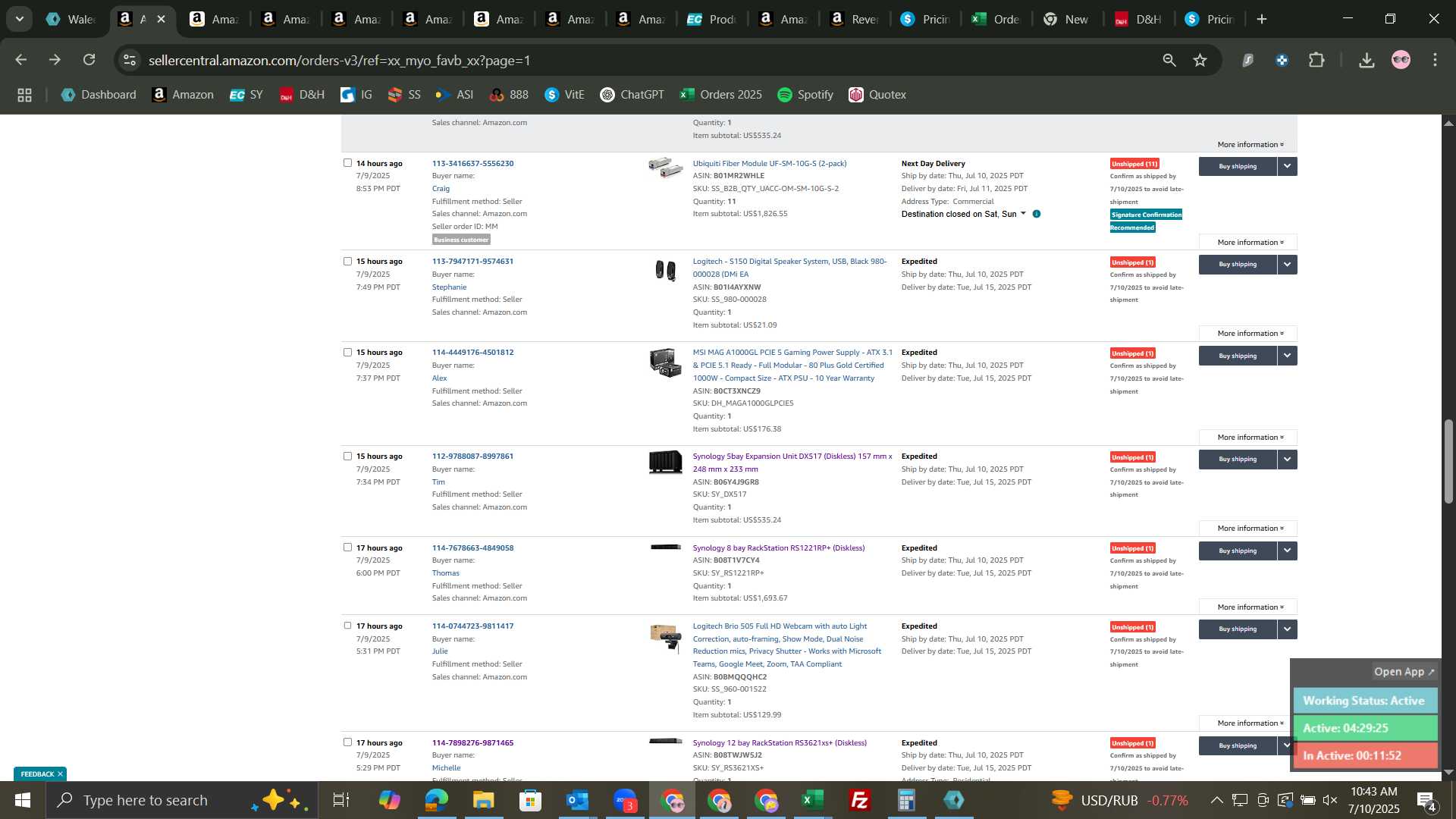1456x819 pixels.
Task: Open Outlook from the taskbar
Action: pos(578,800)
